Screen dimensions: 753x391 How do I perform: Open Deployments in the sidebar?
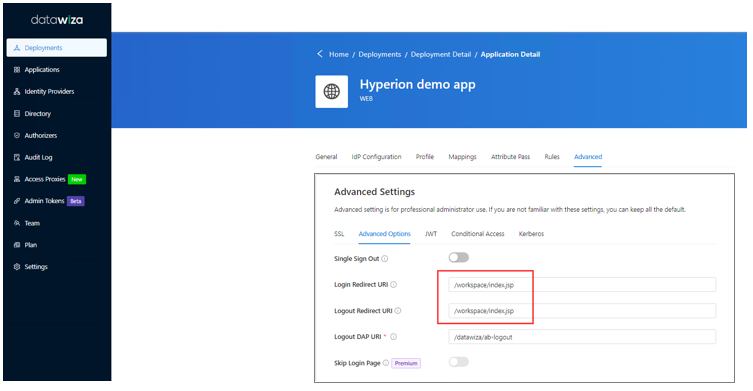(57, 48)
